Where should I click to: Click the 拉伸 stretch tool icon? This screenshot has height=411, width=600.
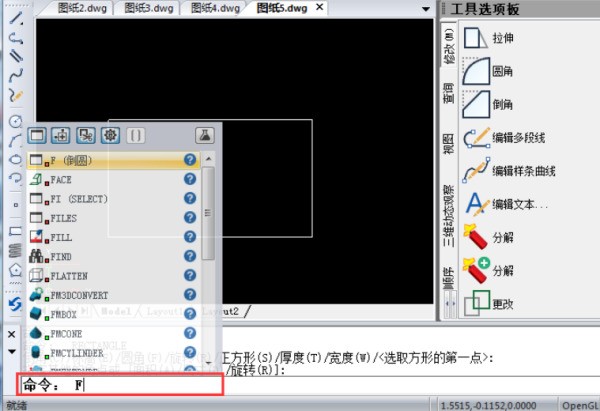click(475, 38)
